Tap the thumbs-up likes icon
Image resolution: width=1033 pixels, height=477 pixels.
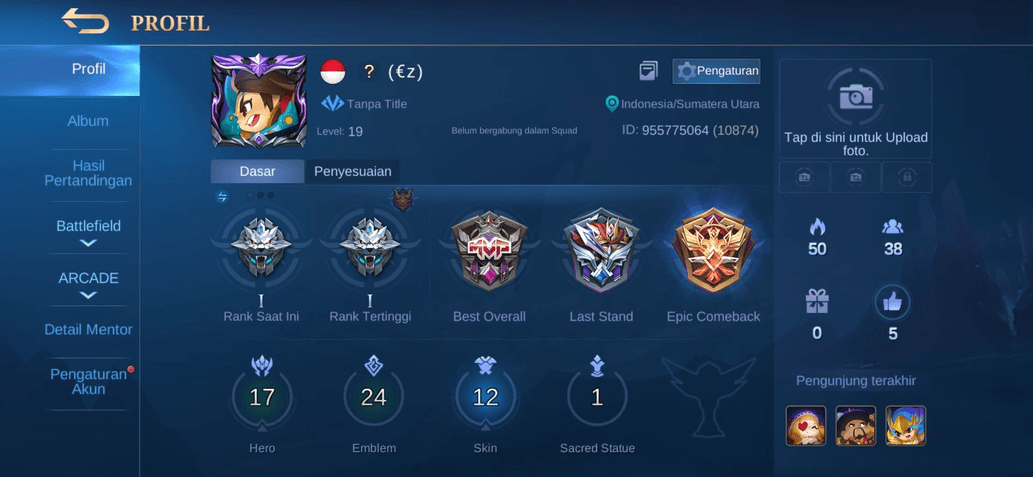coord(892,302)
